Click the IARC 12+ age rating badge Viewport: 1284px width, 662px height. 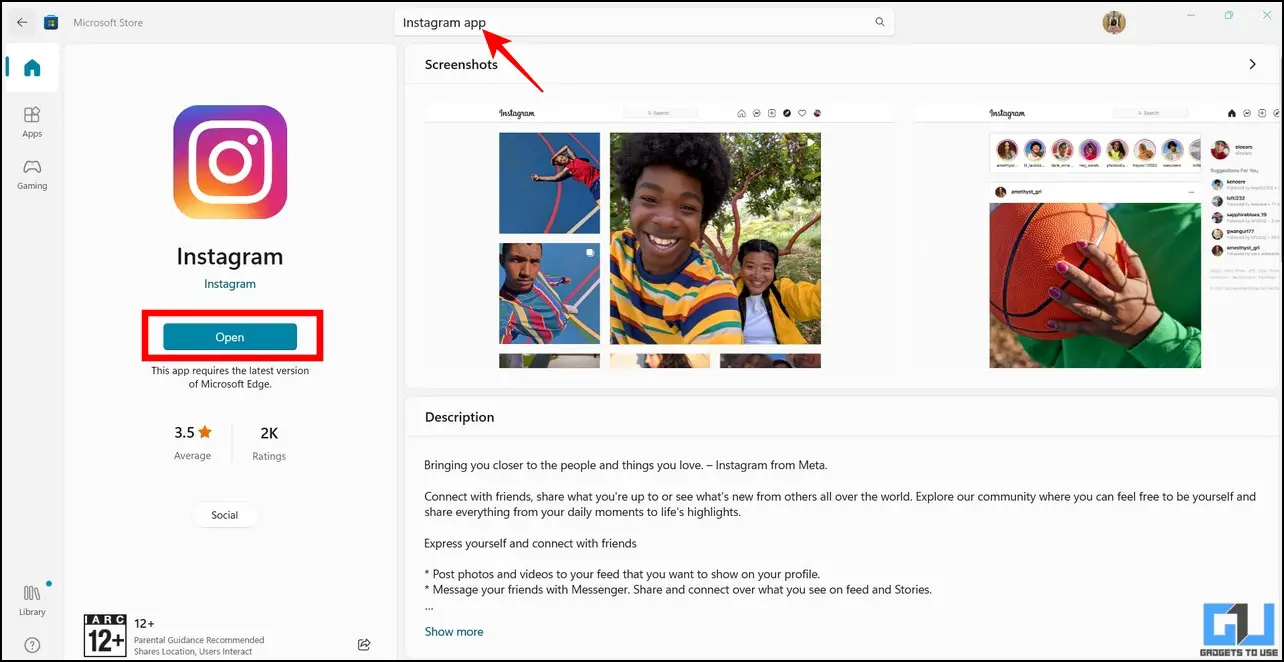(105, 635)
